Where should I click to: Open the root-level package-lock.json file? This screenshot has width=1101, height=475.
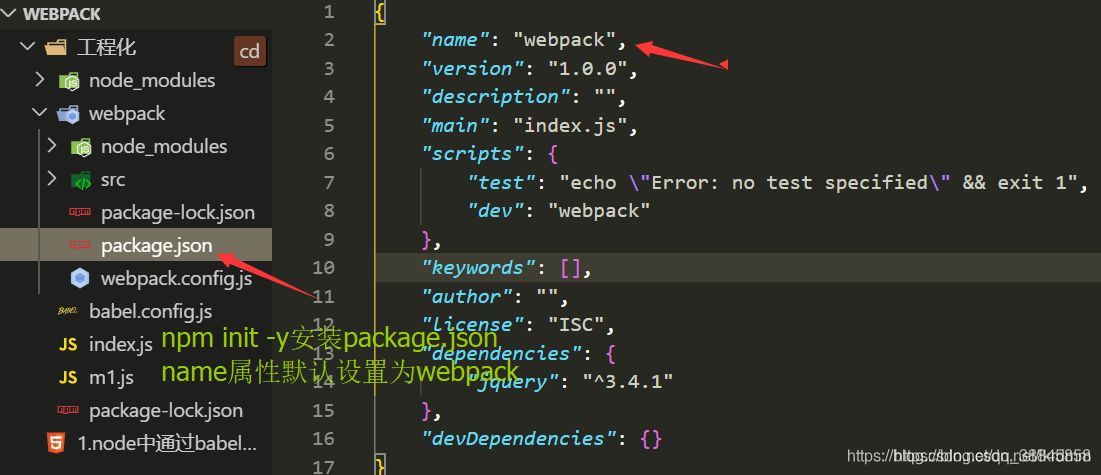[x=165, y=410]
